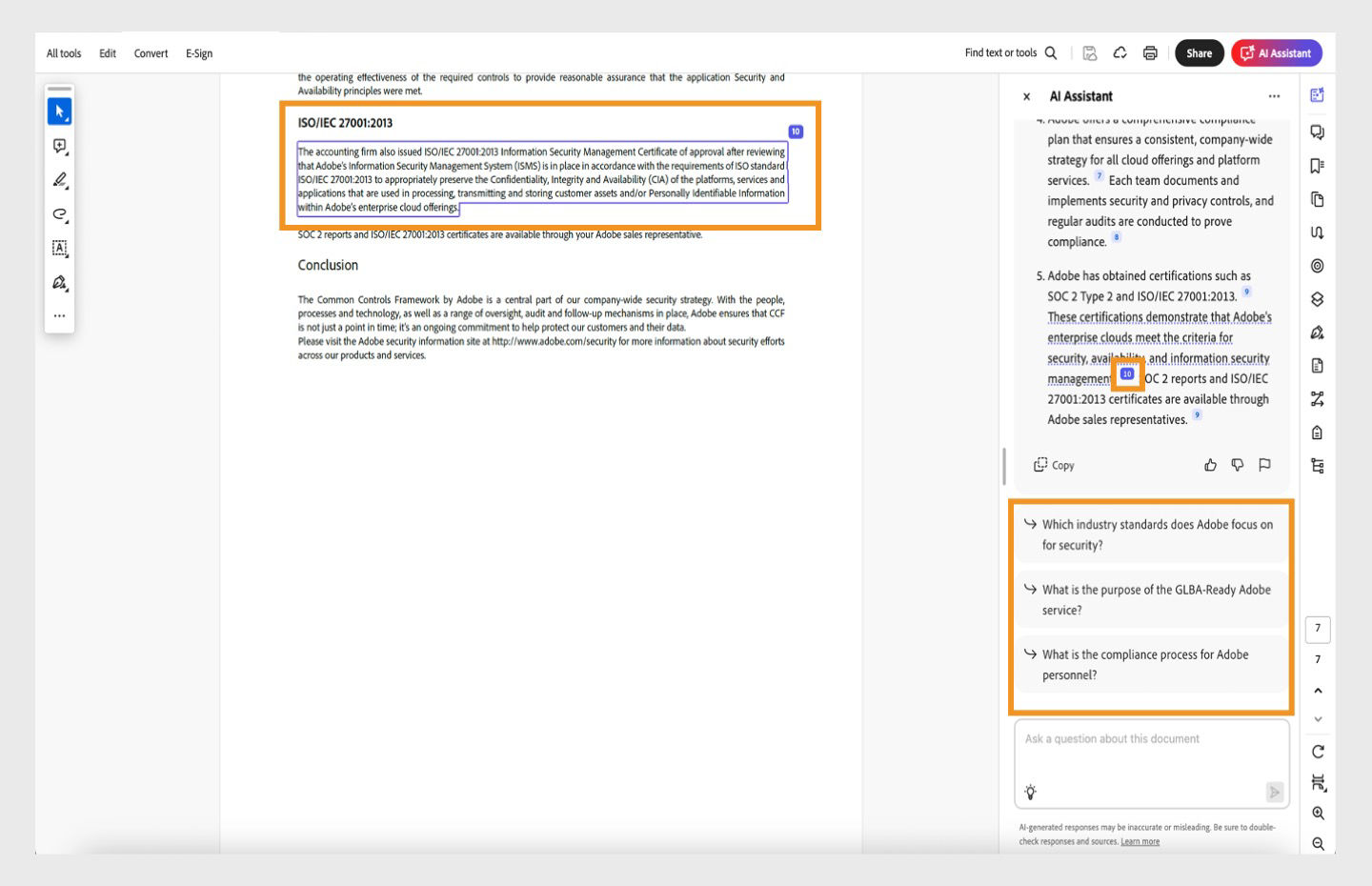
Task: Toggle the AI Assistant icon atop right rail
Action: 1317,95
